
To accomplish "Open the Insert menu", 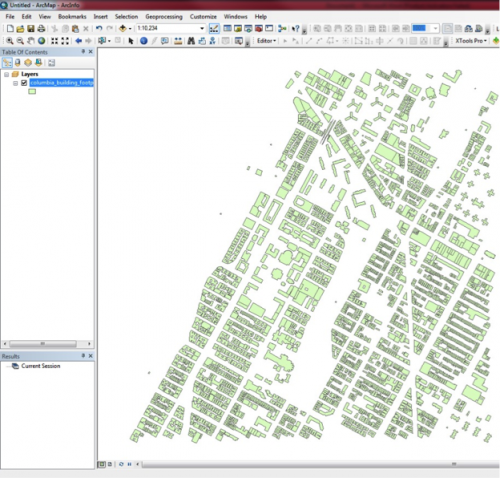I will pos(100,16).
